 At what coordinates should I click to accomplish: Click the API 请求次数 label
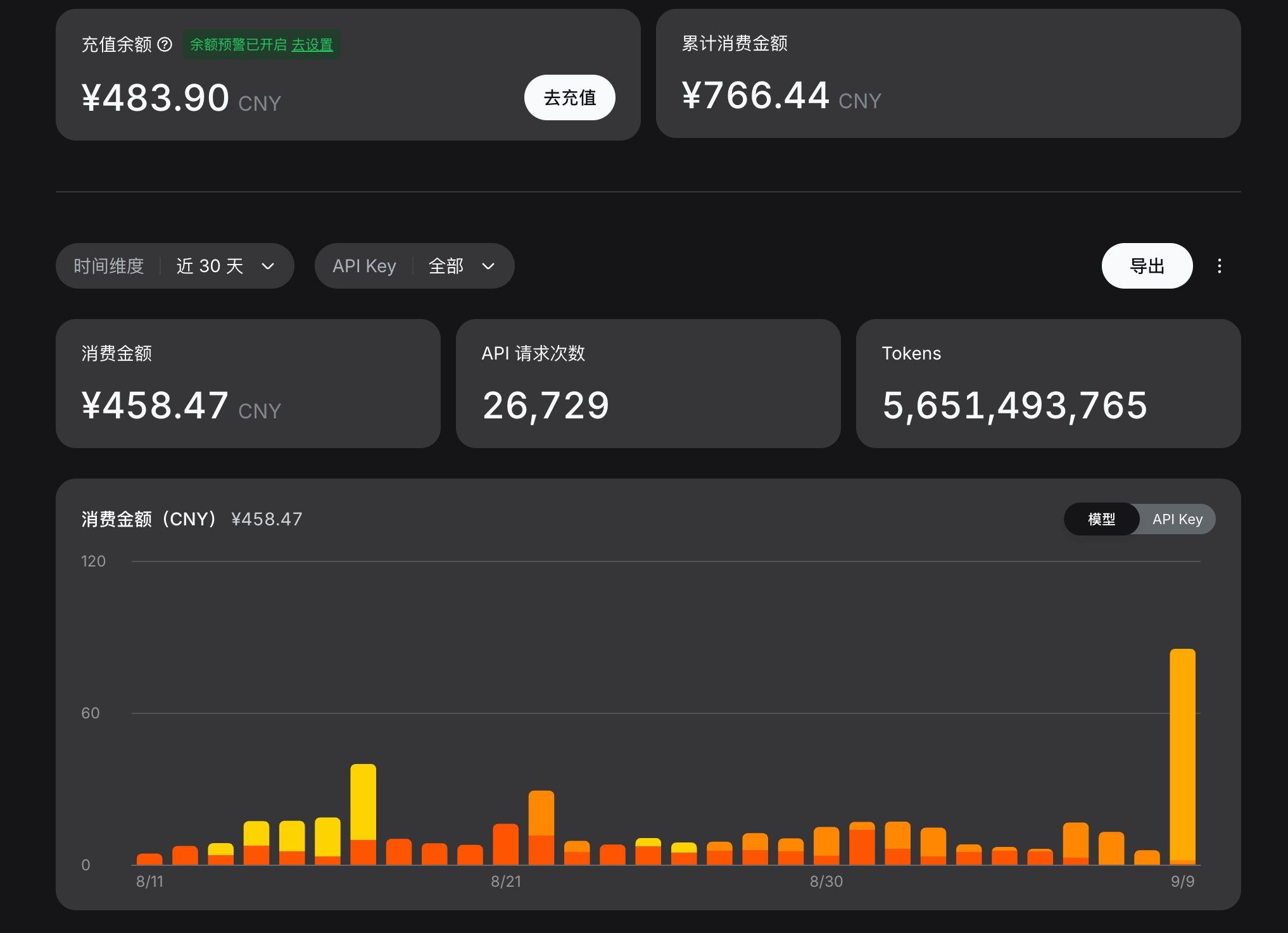pos(533,353)
